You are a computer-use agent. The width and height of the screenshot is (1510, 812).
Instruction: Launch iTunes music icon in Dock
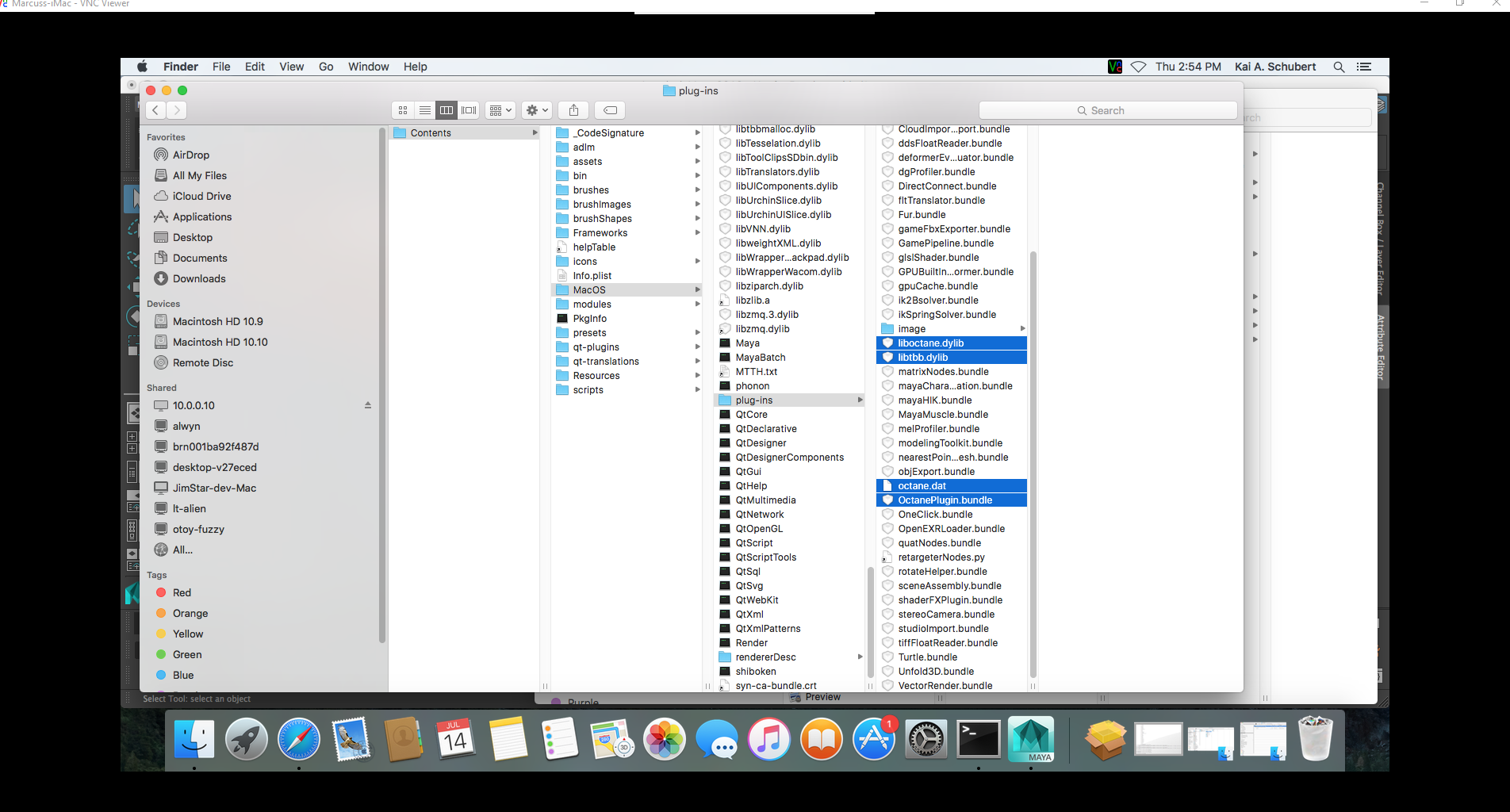(x=769, y=740)
